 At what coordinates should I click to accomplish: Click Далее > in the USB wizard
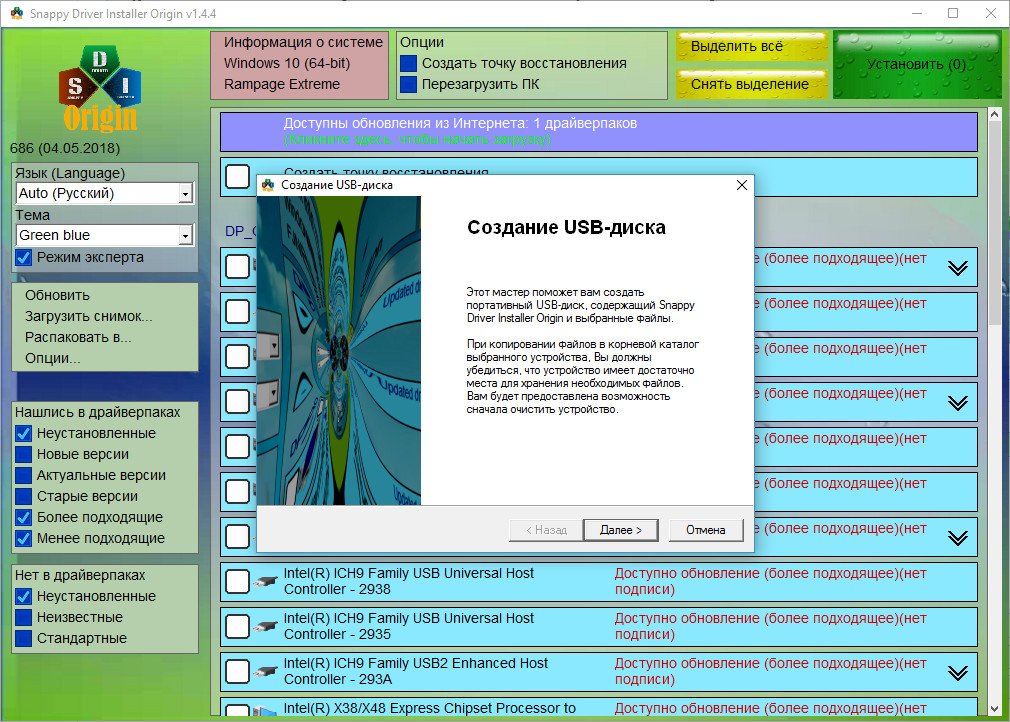coord(620,530)
